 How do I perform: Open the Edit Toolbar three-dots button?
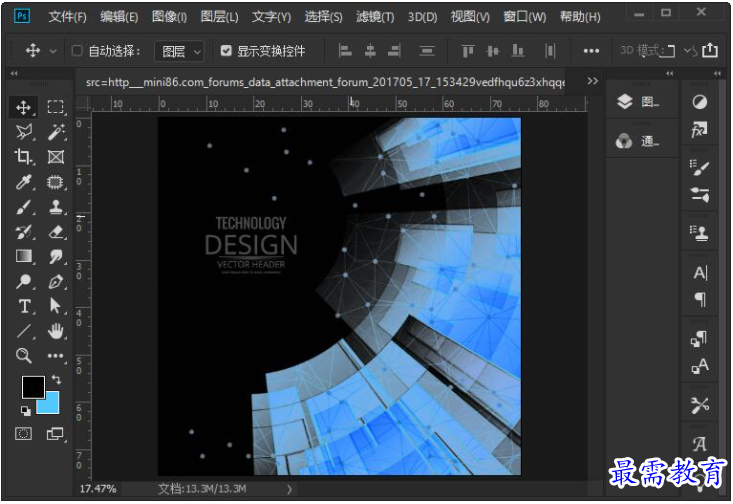tap(56, 356)
